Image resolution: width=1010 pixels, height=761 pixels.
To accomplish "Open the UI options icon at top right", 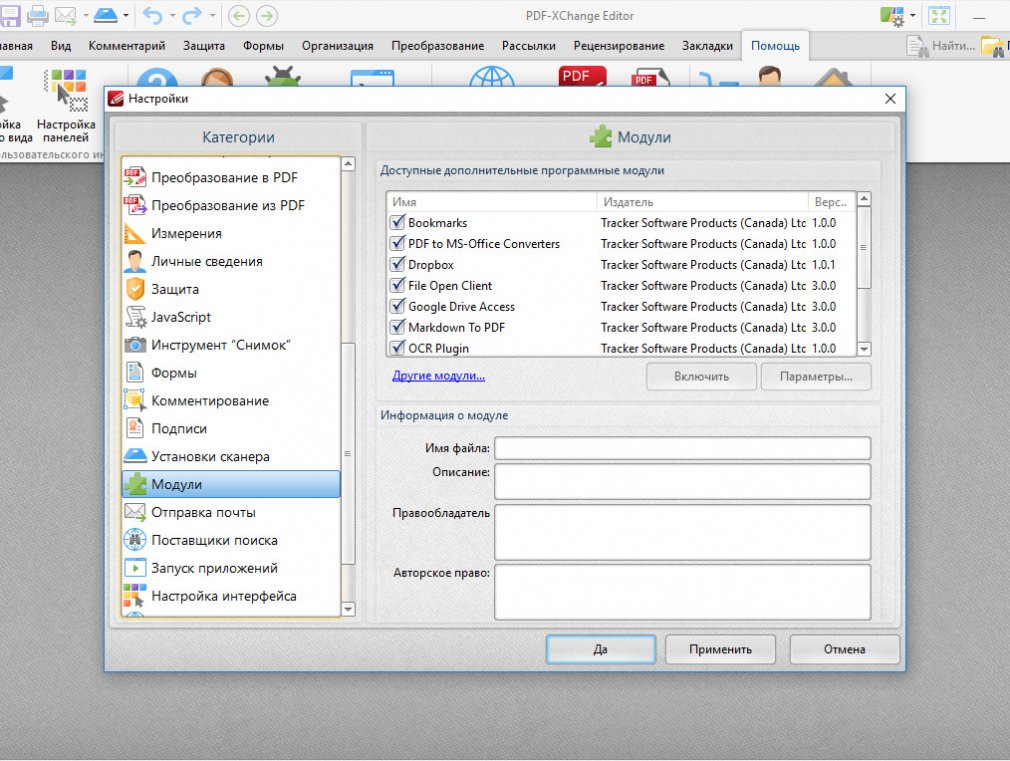I will click(892, 15).
